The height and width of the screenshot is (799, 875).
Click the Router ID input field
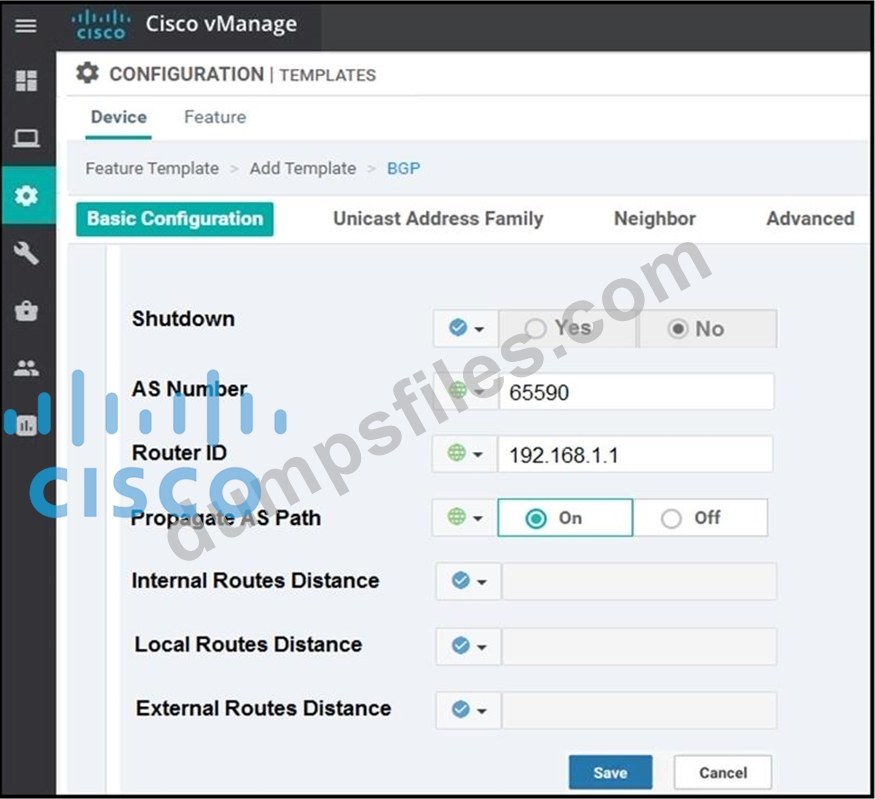(635, 455)
